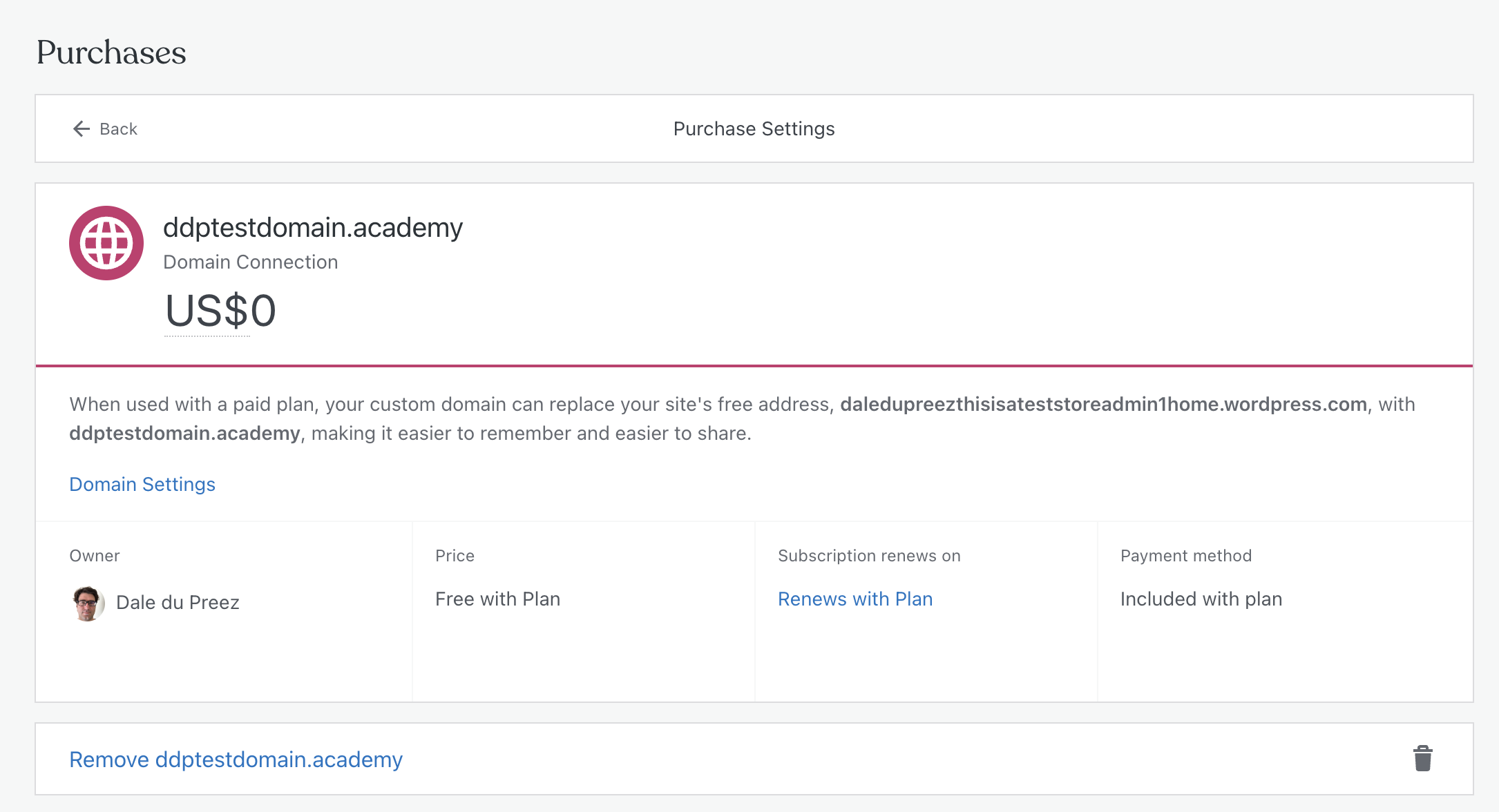Viewport: 1499px width, 812px height.
Task: Click the Free with Plan price text
Action: (497, 599)
